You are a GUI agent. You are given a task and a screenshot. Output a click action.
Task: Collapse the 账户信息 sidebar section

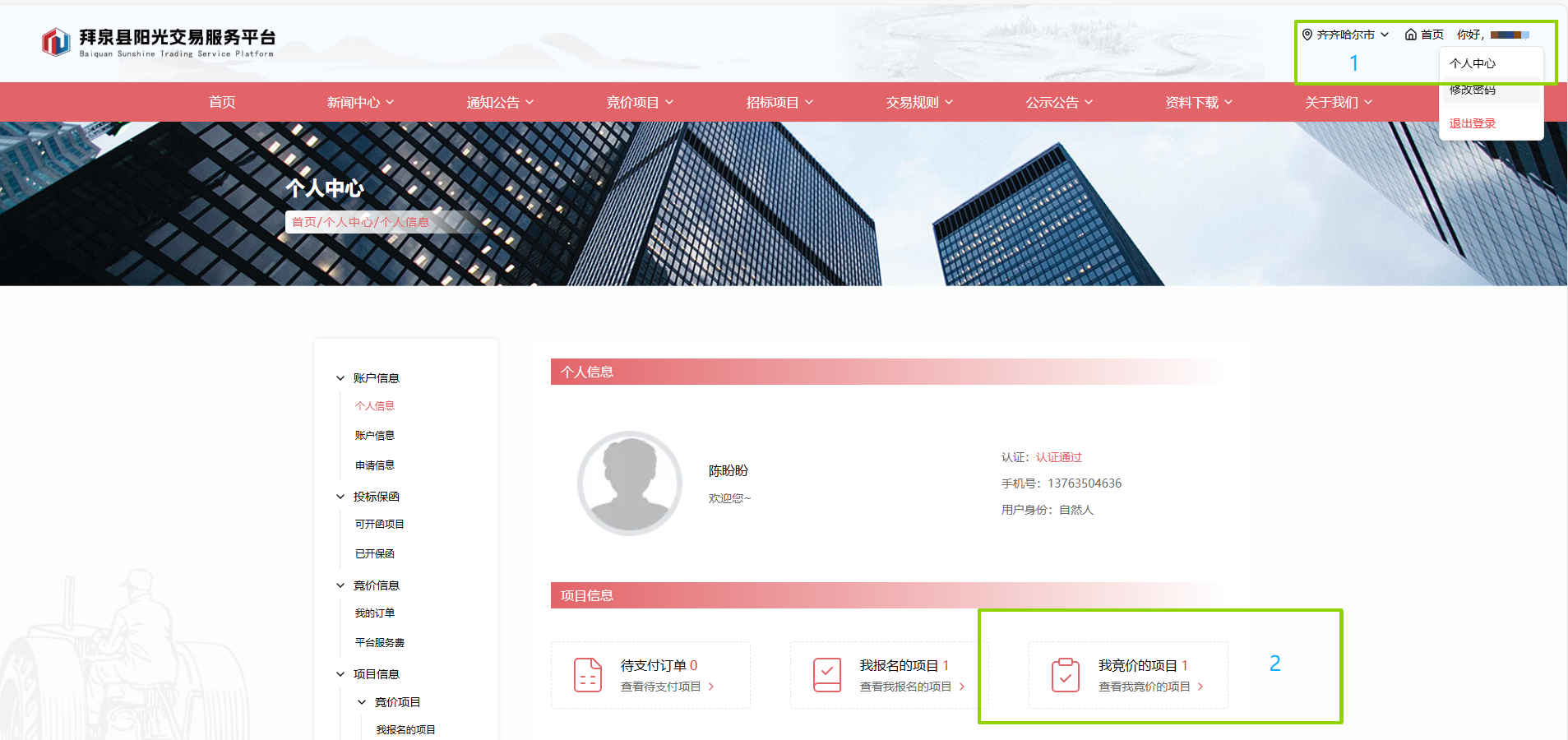click(x=340, y=378)
